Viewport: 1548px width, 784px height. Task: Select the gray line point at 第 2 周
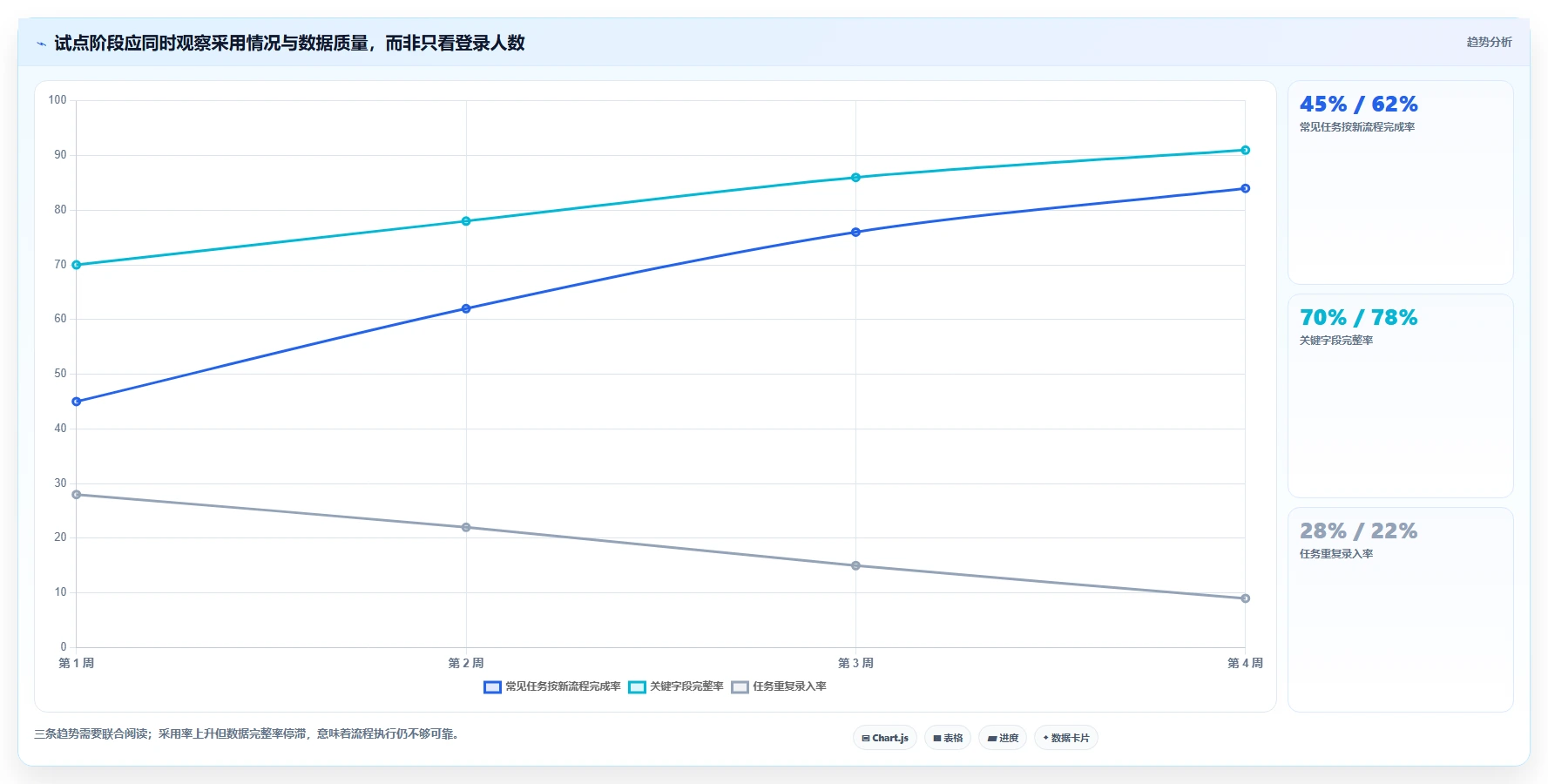(466, 527)
